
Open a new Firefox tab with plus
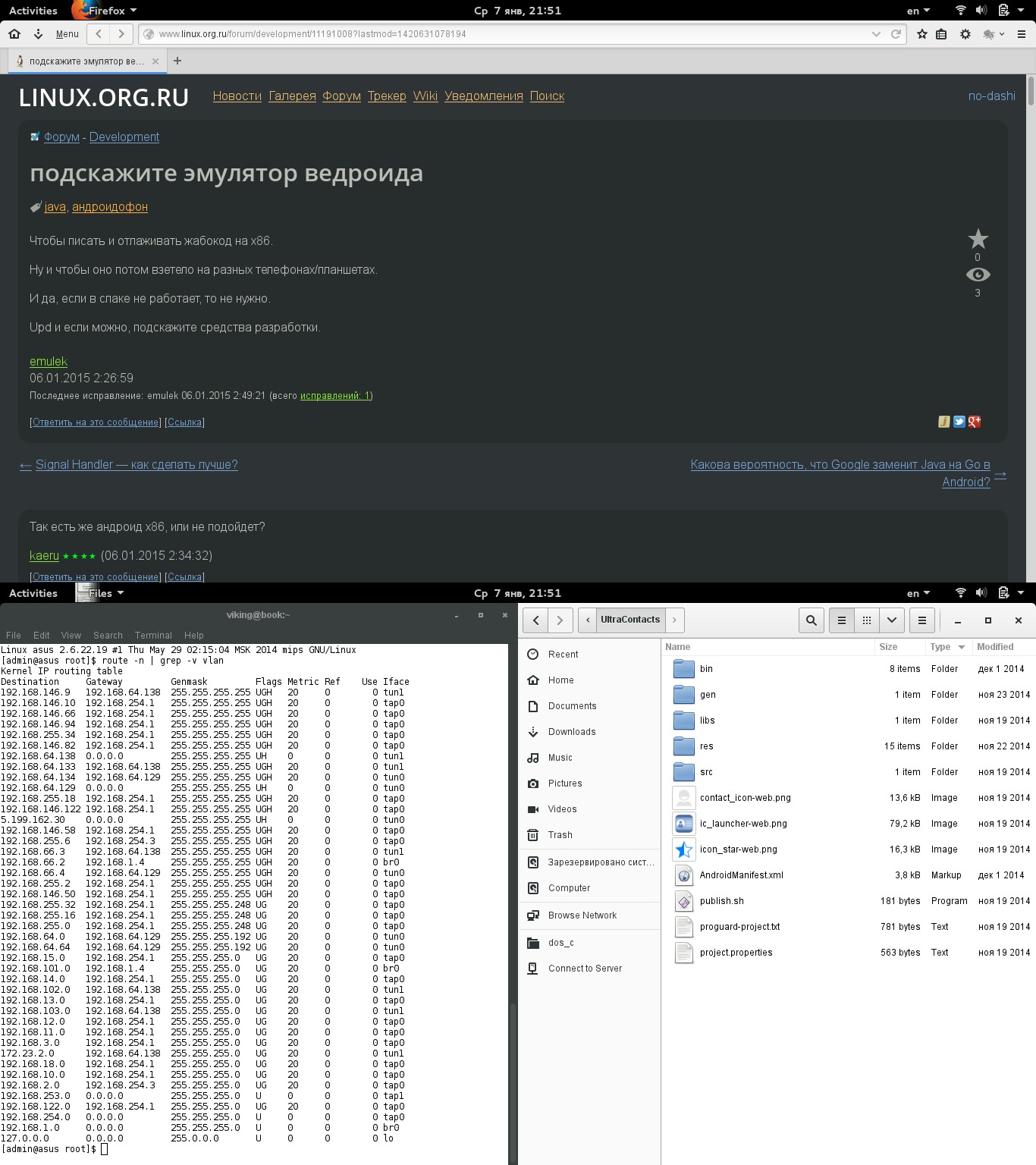pos(177,61)
